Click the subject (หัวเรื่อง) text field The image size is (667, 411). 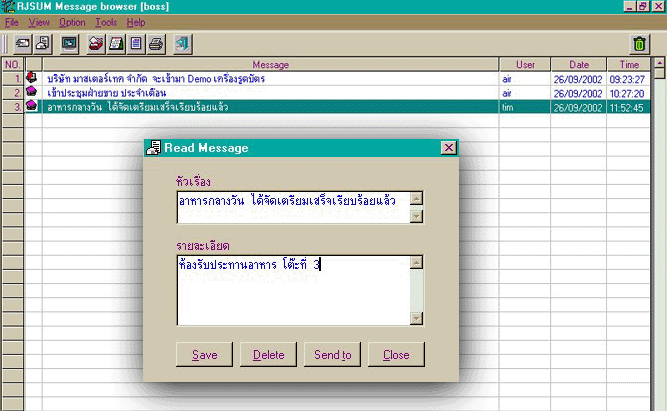click(x=294, y=207)
